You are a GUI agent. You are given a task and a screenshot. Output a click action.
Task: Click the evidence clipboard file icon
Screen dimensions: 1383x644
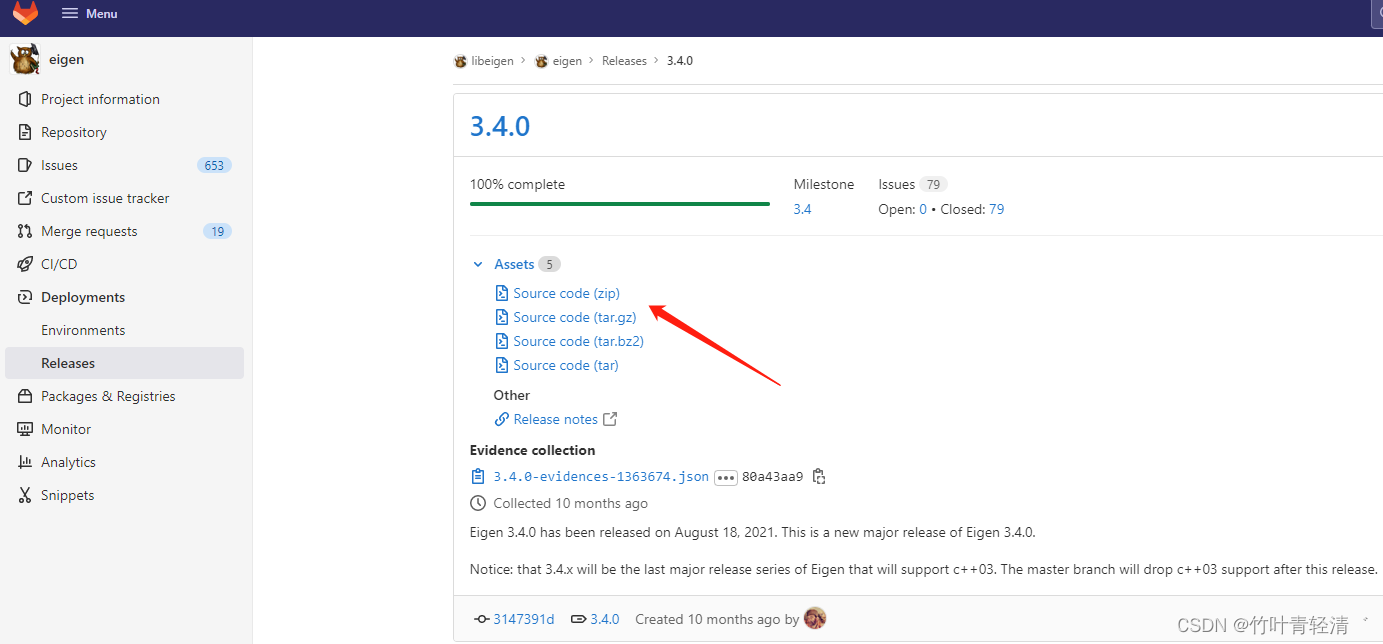[x=478, y=477]
